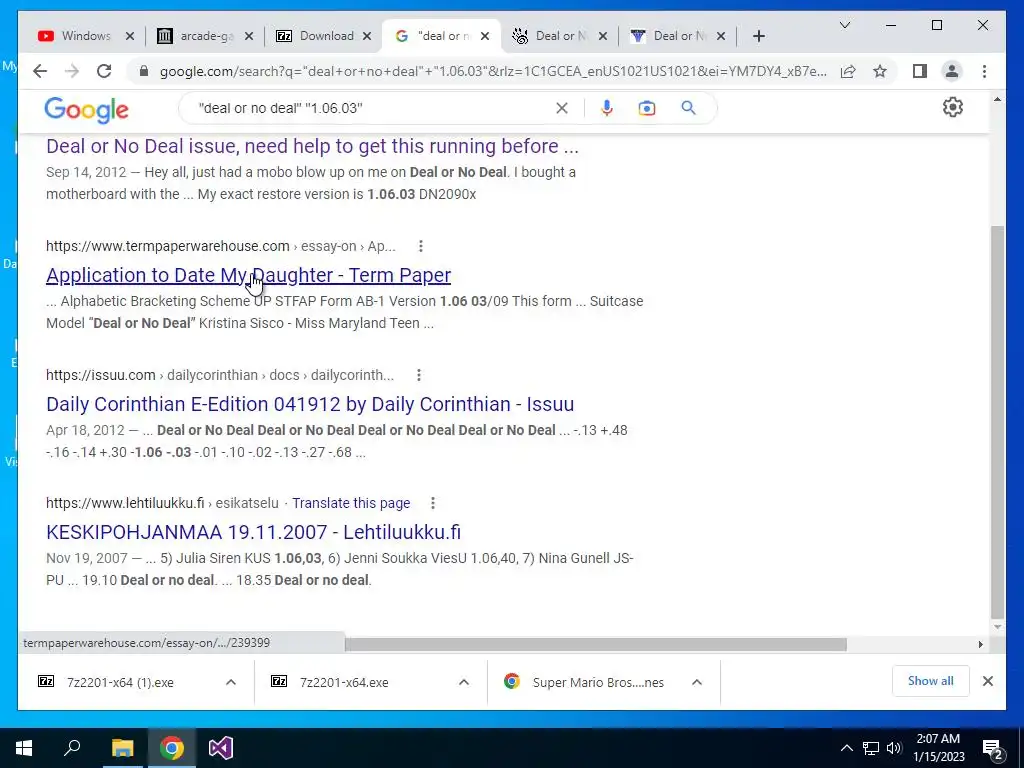
Task: Select the "deal or n" Google tab
Action: pos(443,36)
